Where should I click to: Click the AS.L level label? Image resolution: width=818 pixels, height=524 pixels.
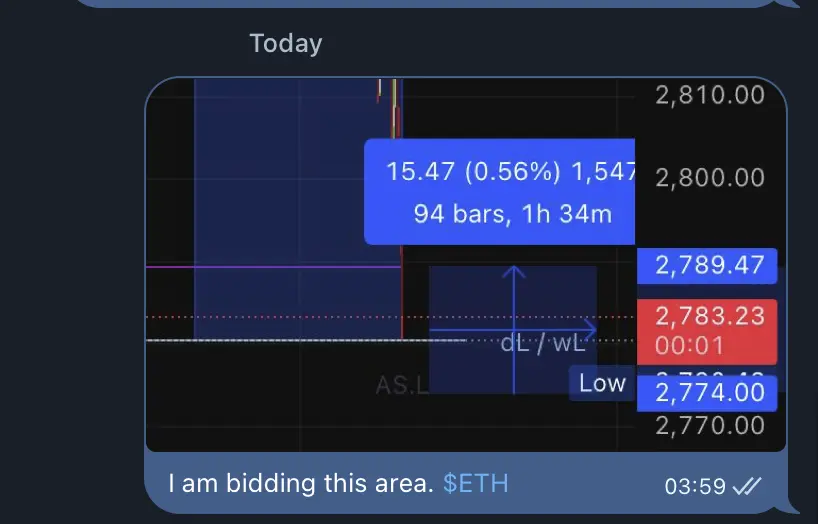pos(402,386)
